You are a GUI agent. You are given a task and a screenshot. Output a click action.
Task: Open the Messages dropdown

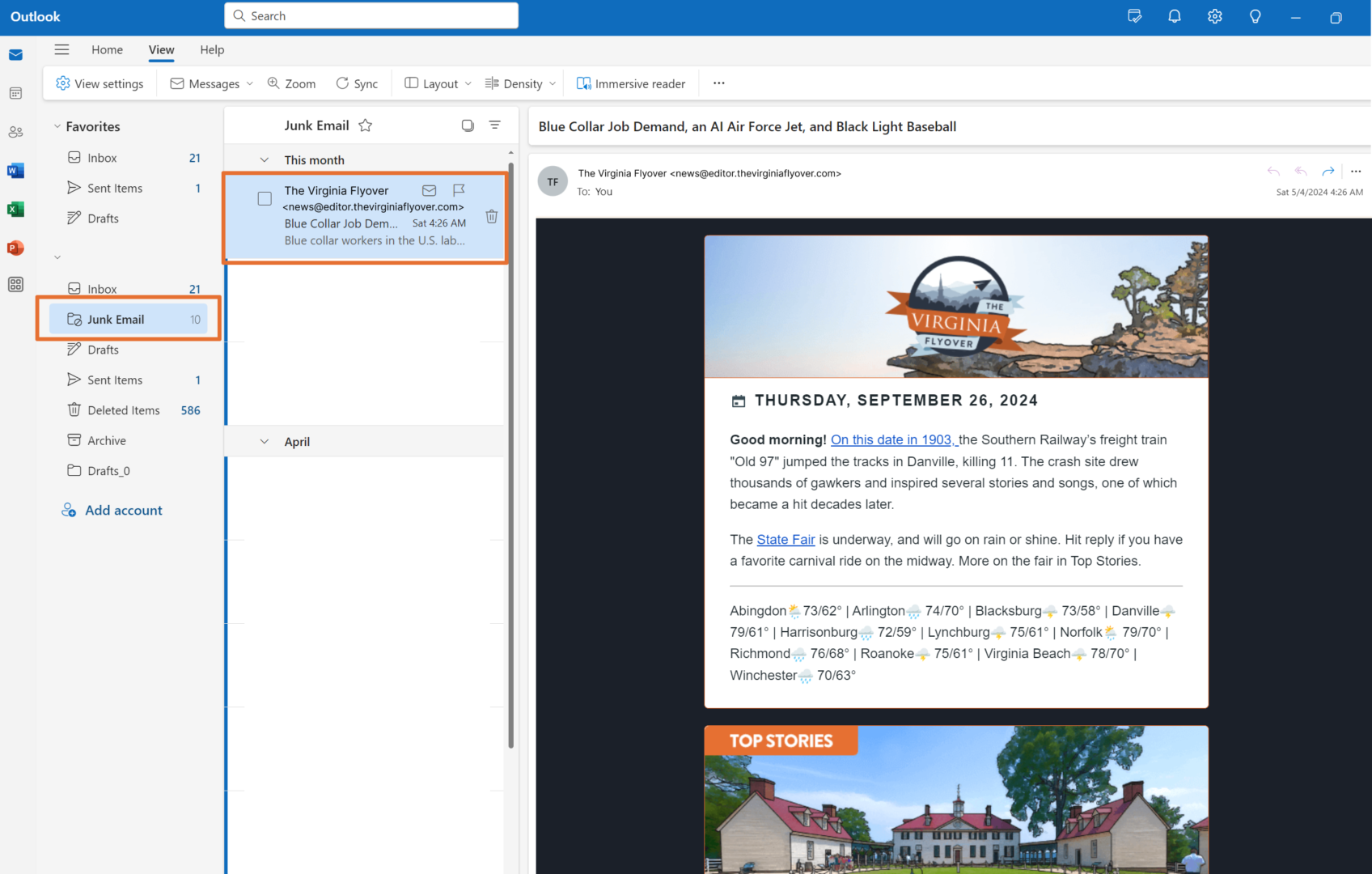212,83
